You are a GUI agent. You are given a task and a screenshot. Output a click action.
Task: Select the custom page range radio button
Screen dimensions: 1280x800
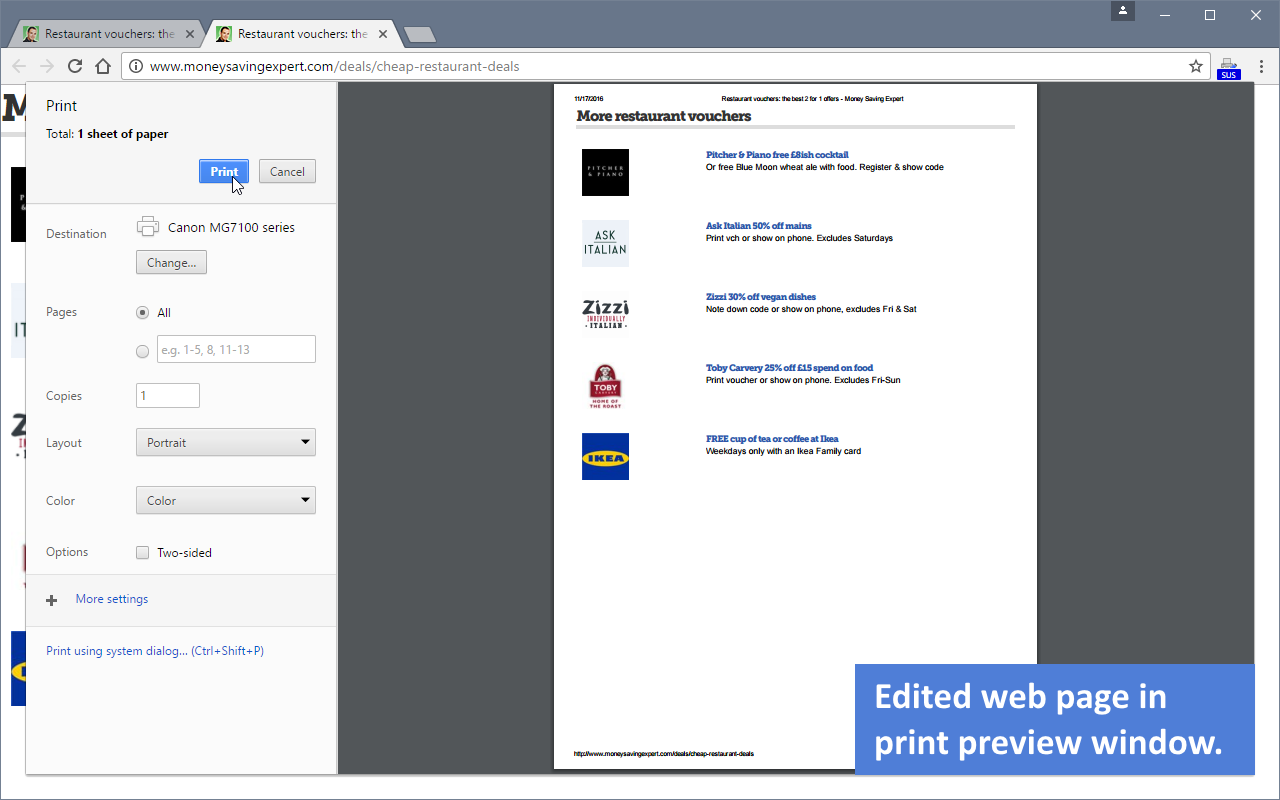[x=142, y=351]
